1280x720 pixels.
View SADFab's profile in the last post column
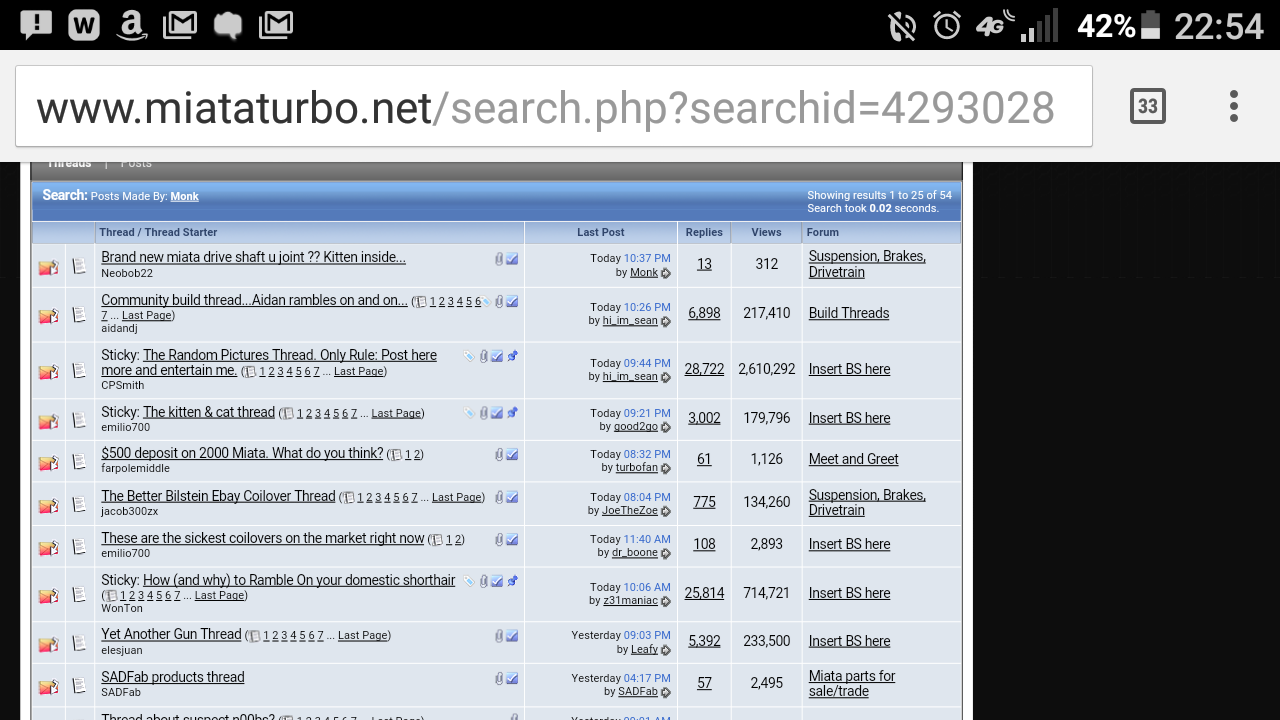[638, 692]
